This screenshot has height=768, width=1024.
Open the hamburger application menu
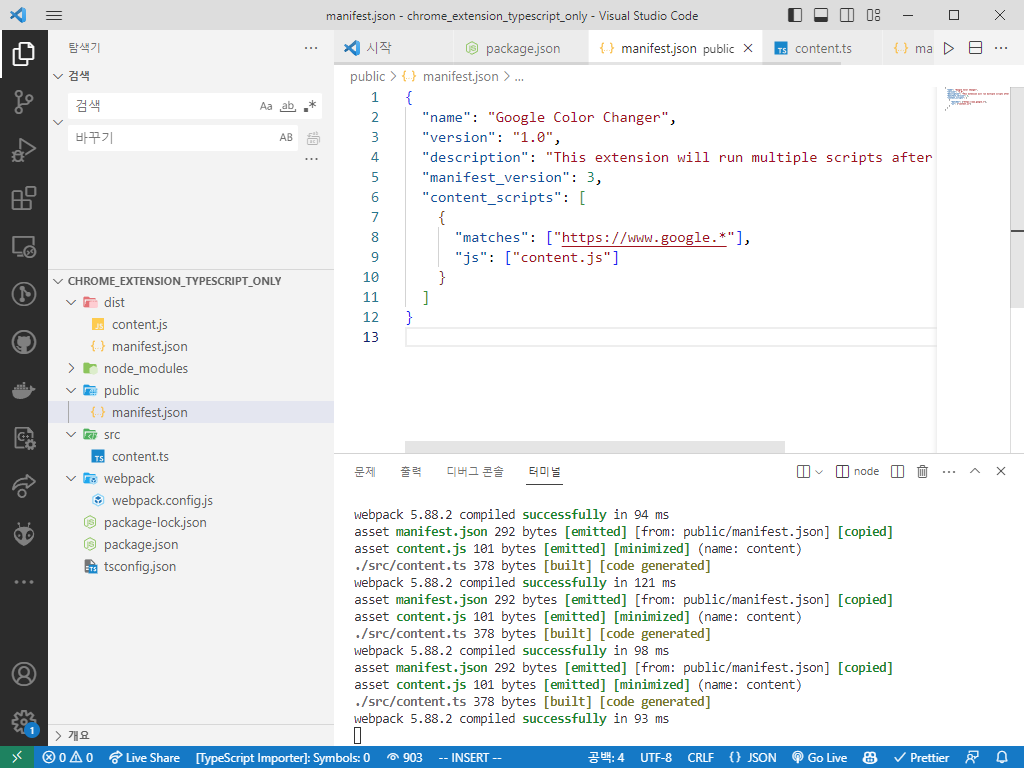[x=54, y=15]
